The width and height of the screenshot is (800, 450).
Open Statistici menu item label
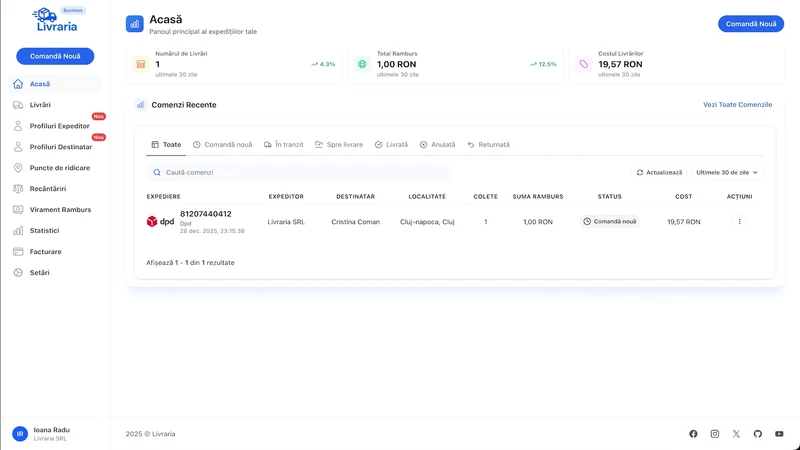pyautogui.click(x=44, y=231)
